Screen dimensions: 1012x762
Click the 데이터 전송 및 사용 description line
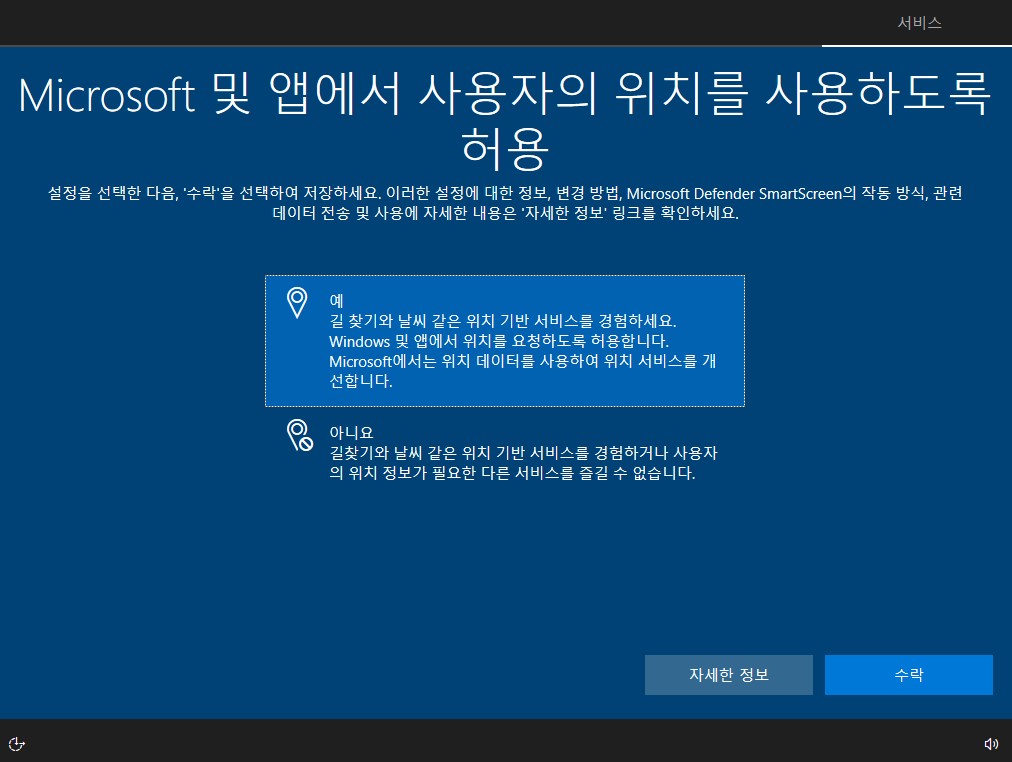tap(505, 213)
